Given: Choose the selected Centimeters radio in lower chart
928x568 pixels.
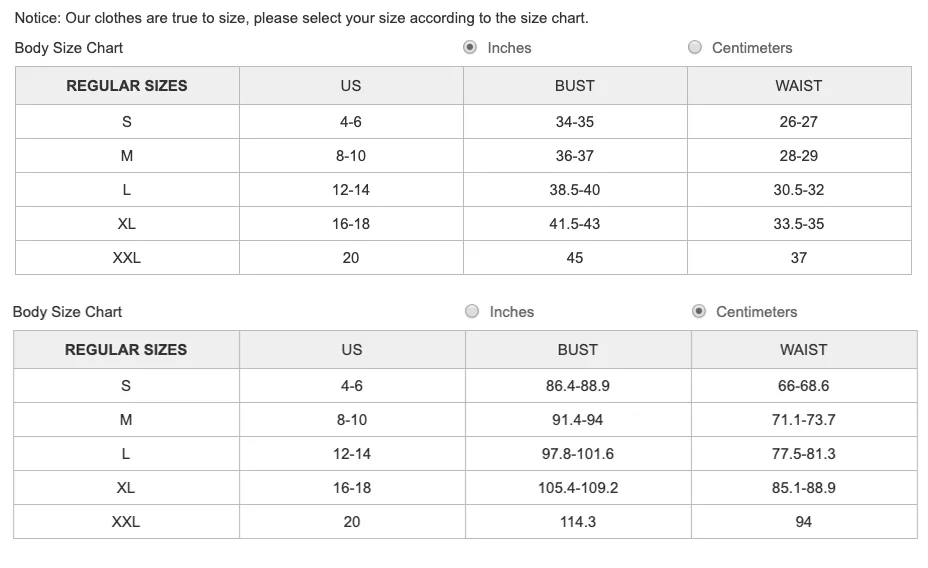Looking at the screenshot, I should click(699, 311).
